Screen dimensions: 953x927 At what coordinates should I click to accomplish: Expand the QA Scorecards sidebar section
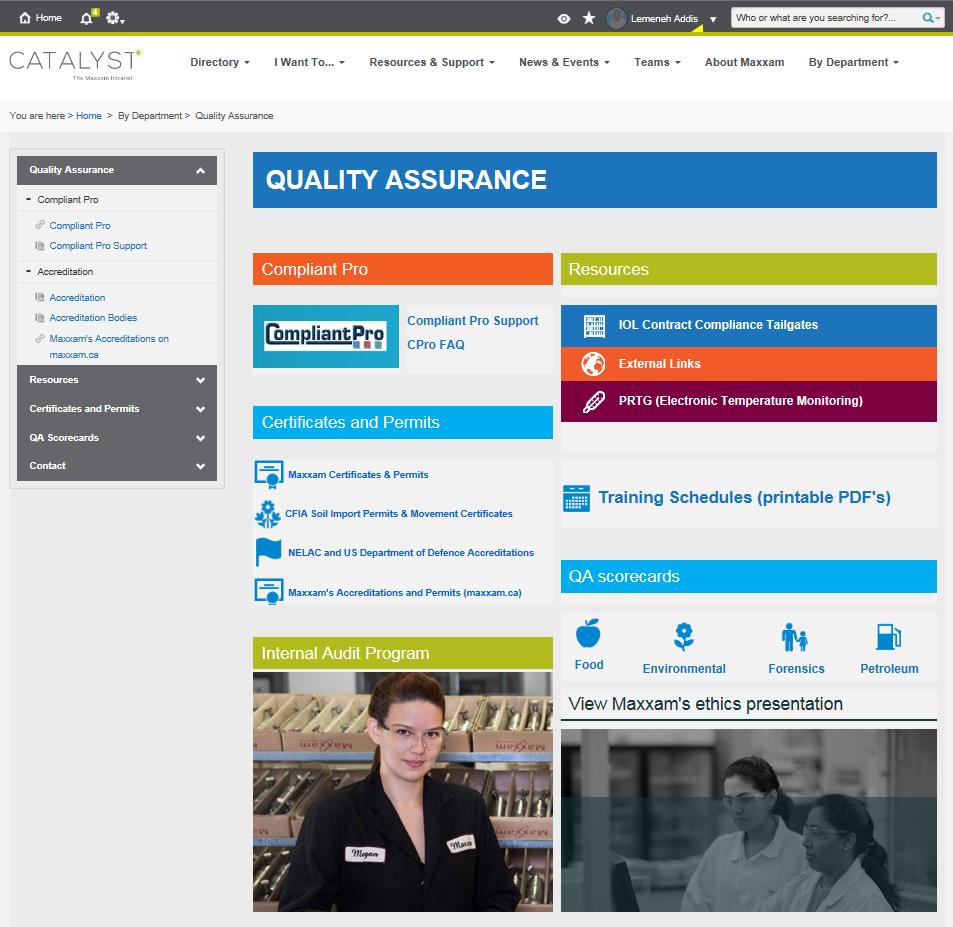point(117,438)
